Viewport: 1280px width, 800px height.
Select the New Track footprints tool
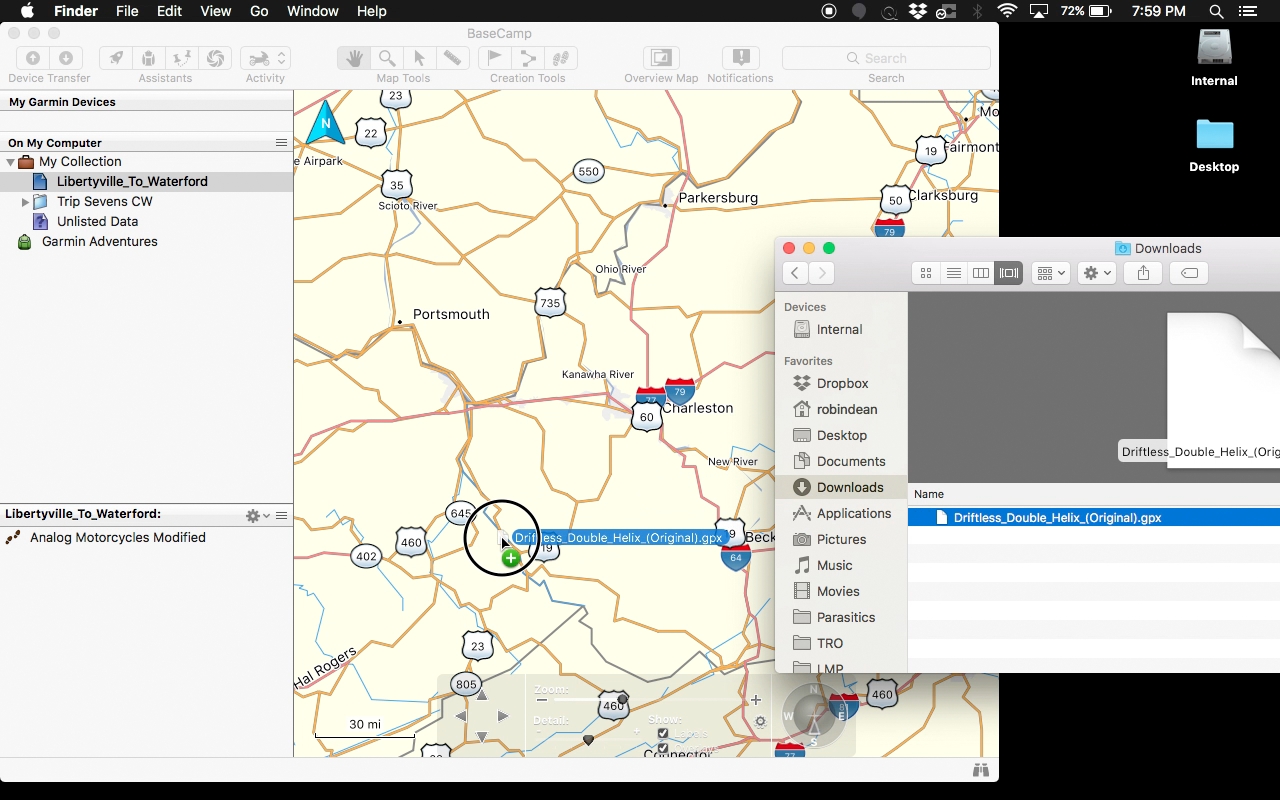point(561,58)
